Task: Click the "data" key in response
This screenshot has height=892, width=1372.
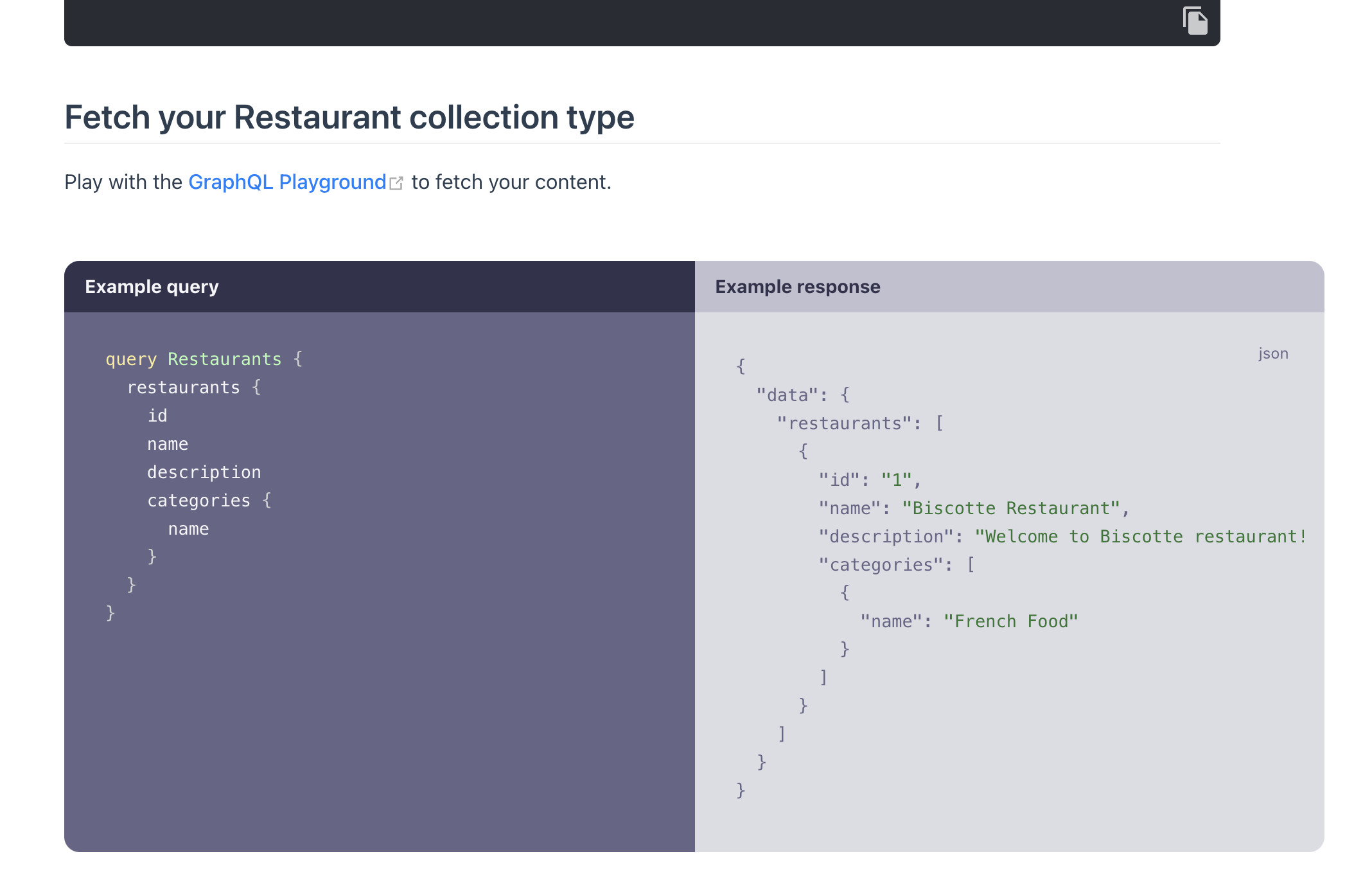Action: pyautogui.click(x=787, y=395)
